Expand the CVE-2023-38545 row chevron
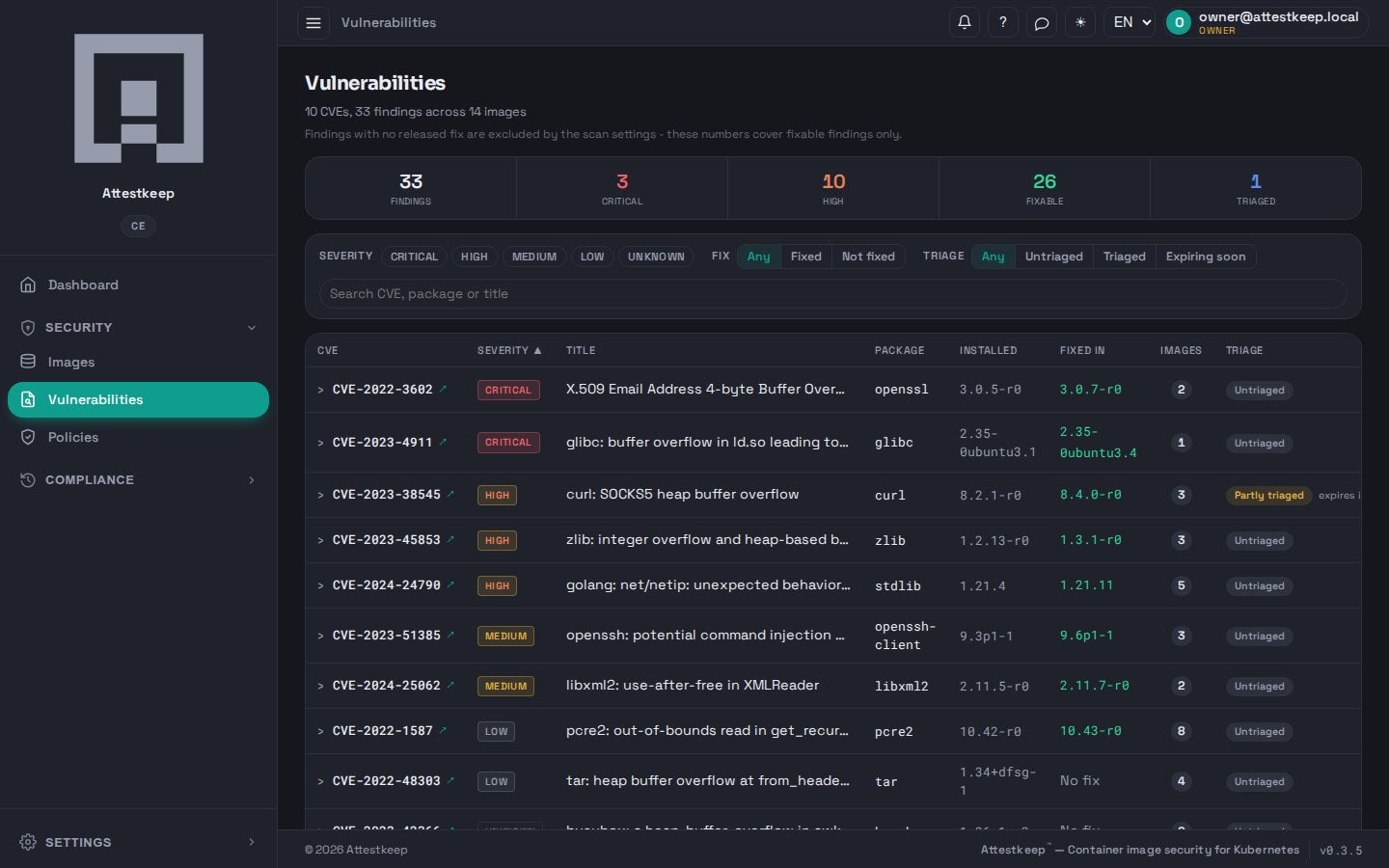The width and height of the screenshot is (1389, 868). click(321, 495)
